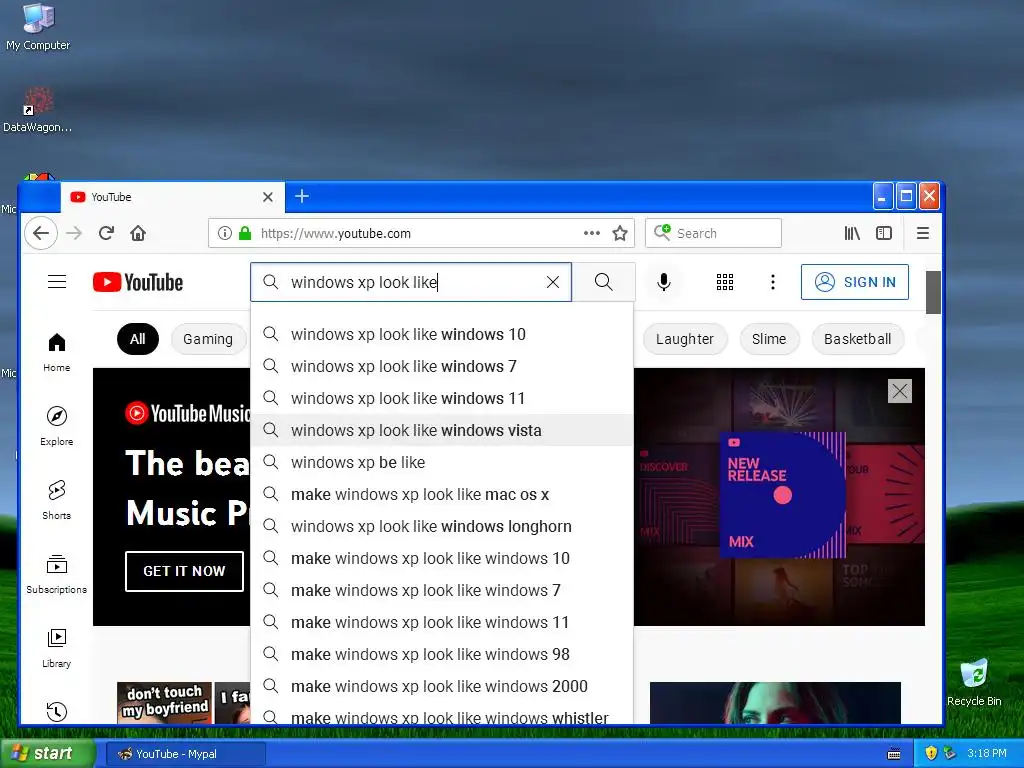Open Explore in the YouTube sidebar
This screenshot has width=1024, height=768.
tap(57, 426)
